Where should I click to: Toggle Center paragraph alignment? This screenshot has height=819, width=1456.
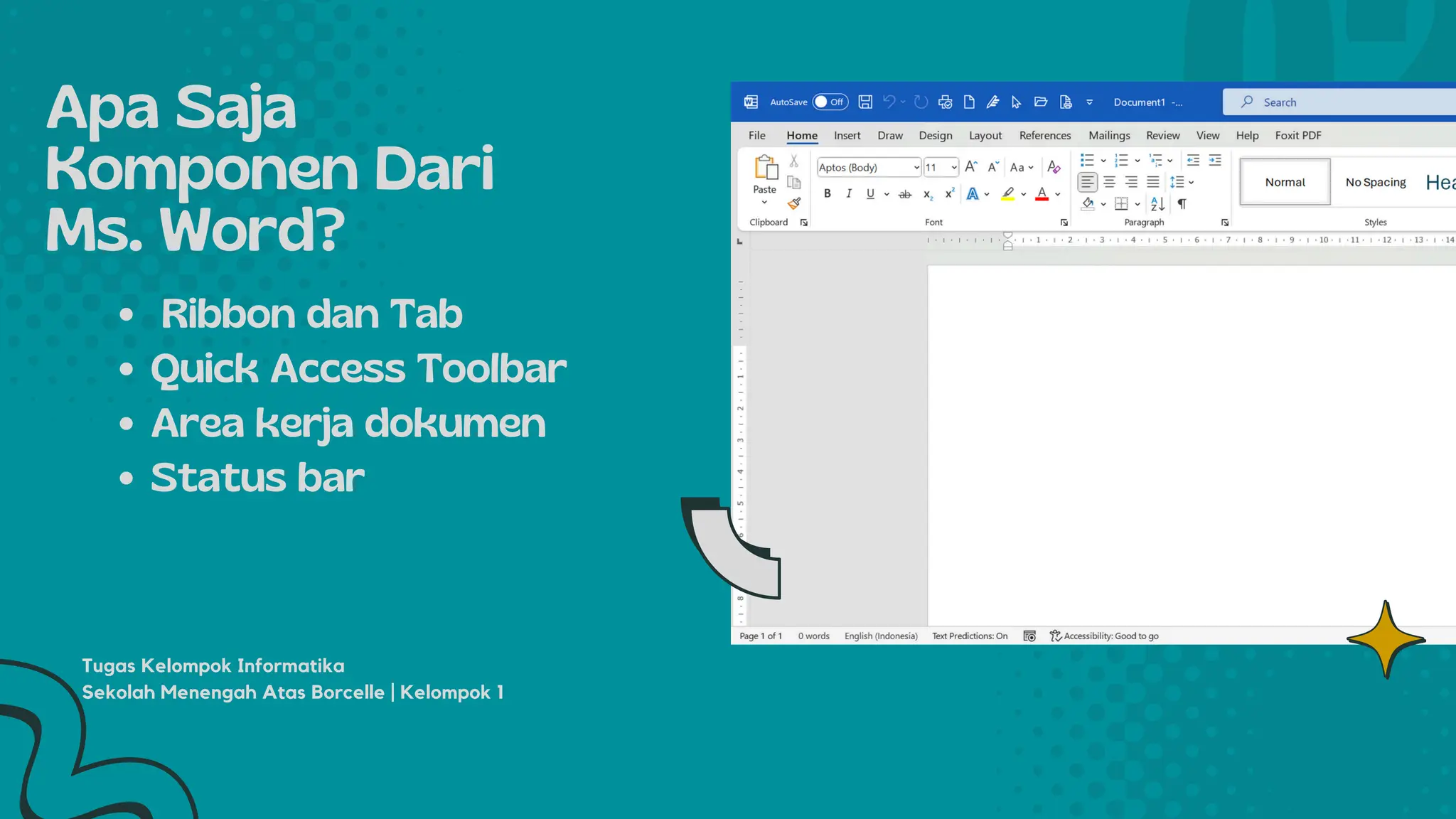1109,182
